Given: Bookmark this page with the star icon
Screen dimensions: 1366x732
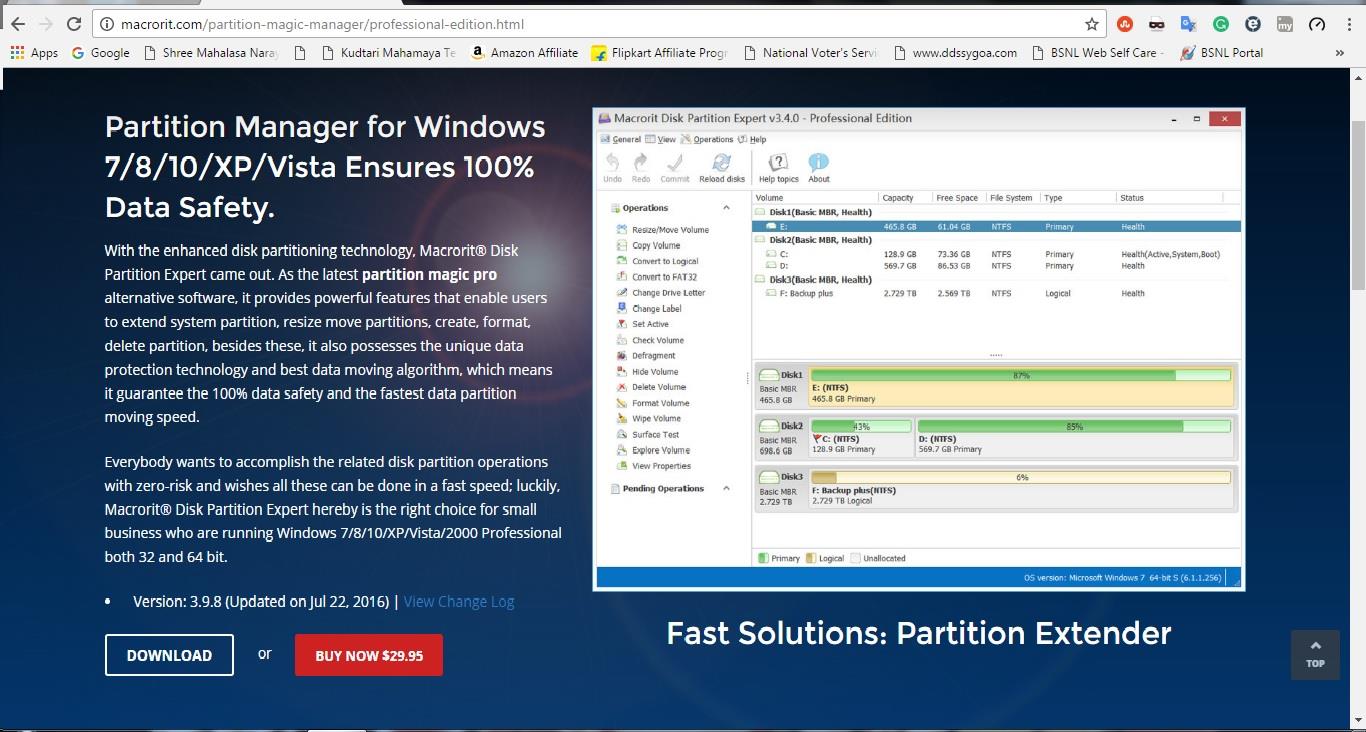Looking at the screenshot, I should (x=1092, y=24).
